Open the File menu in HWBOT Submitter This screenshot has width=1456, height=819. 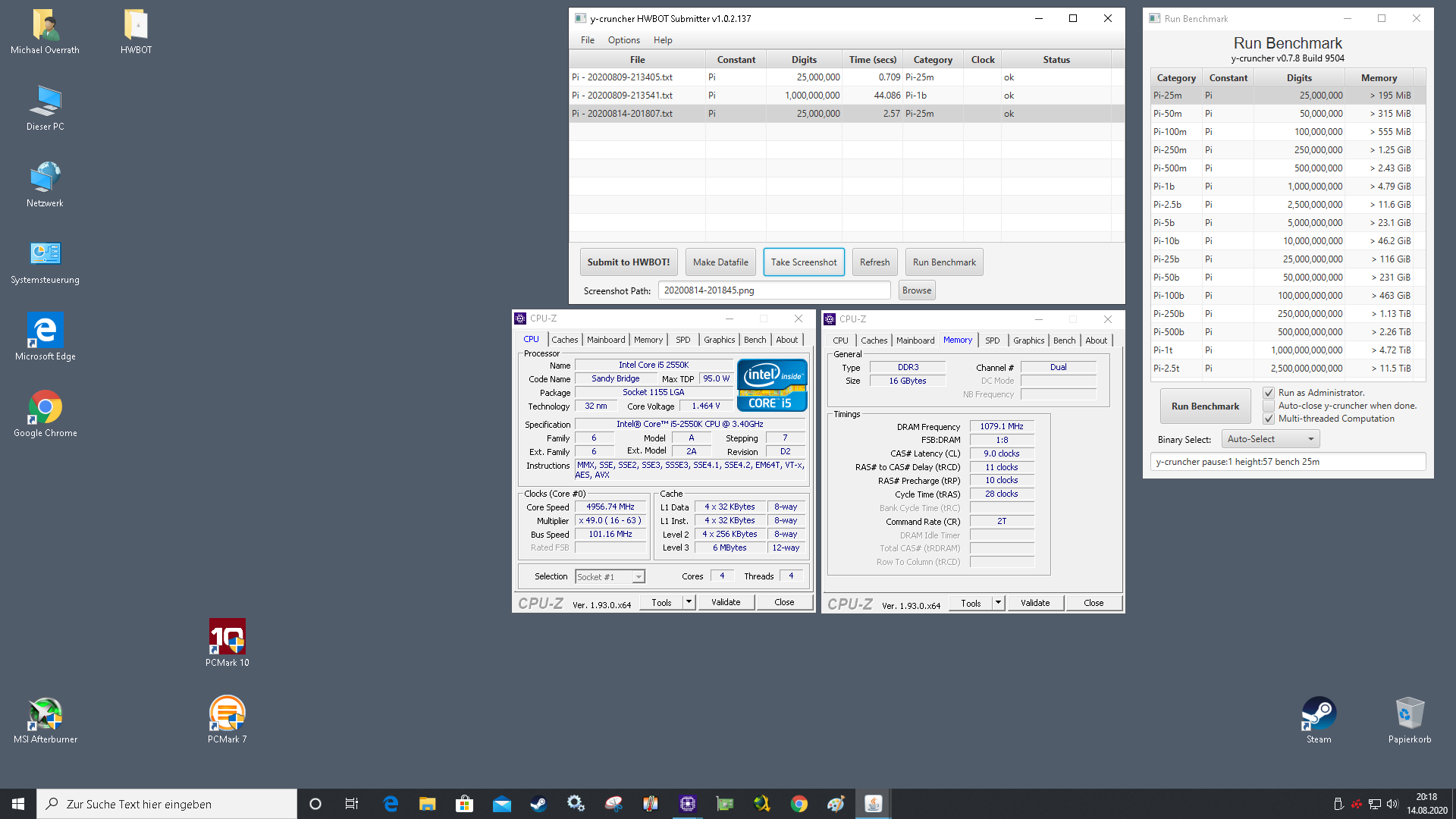(x=588, y=40)
